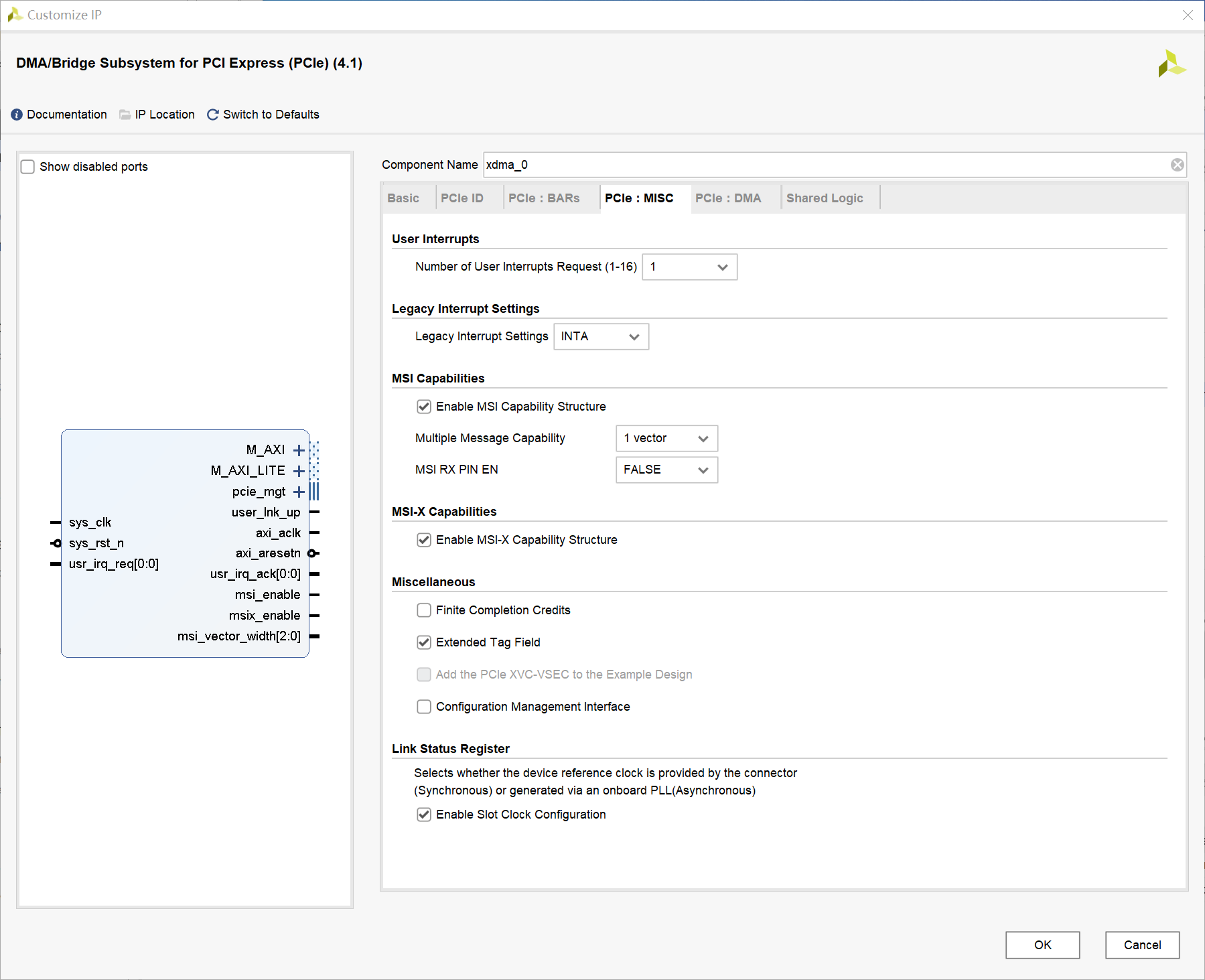Expand the pcie_mgt interface plus icon
Screen dimensions: 1205x980
pyautogui.click(x=299, y=492)
